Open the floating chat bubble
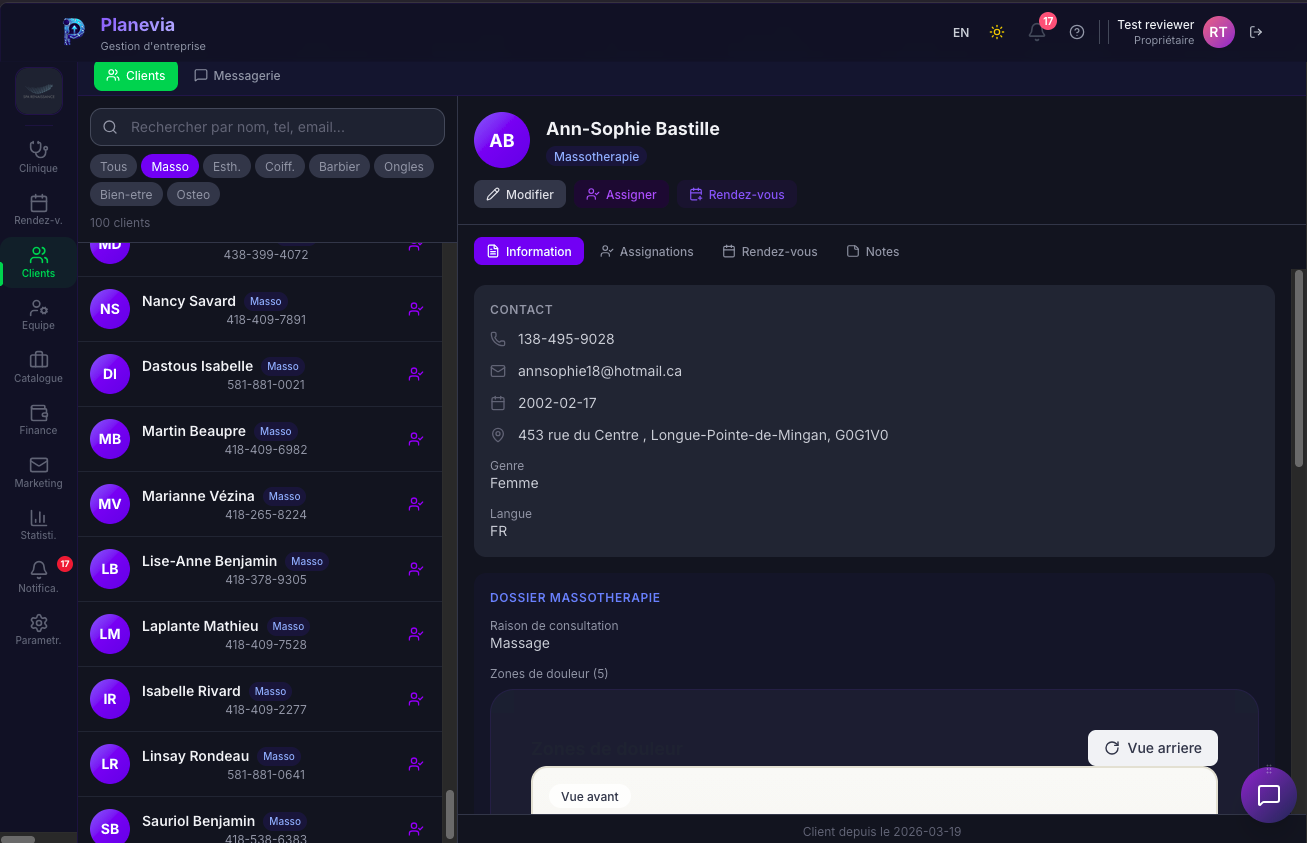Viewport: 1307px width, 843px height. coord(1269,795)
